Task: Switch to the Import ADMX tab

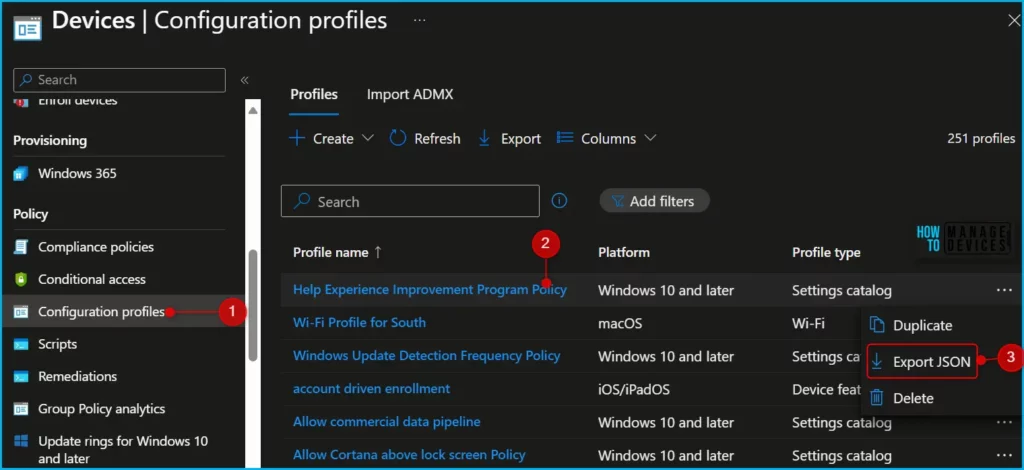Action: tap(409, 95)
